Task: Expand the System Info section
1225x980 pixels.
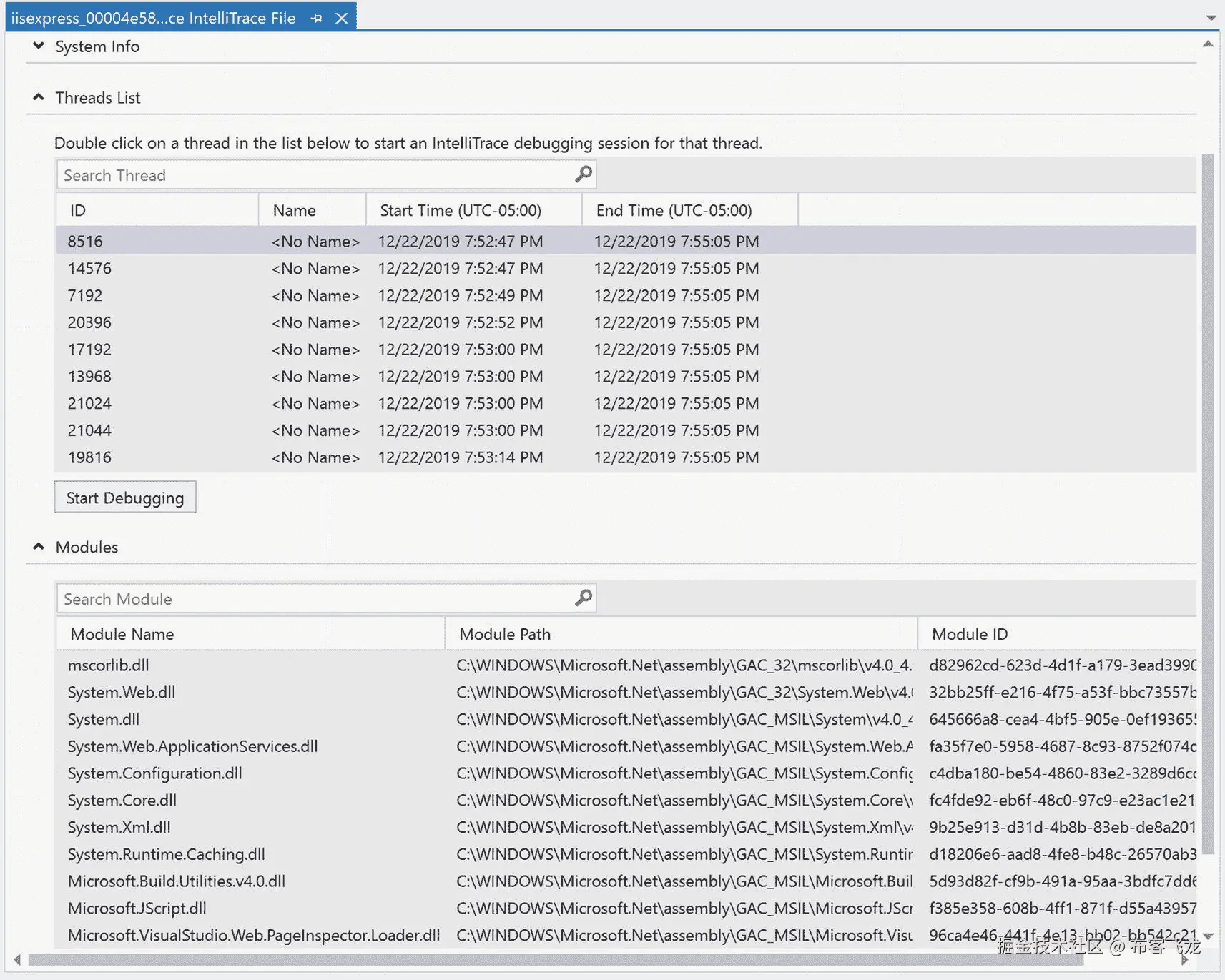Action: click(x=39, y=46)
